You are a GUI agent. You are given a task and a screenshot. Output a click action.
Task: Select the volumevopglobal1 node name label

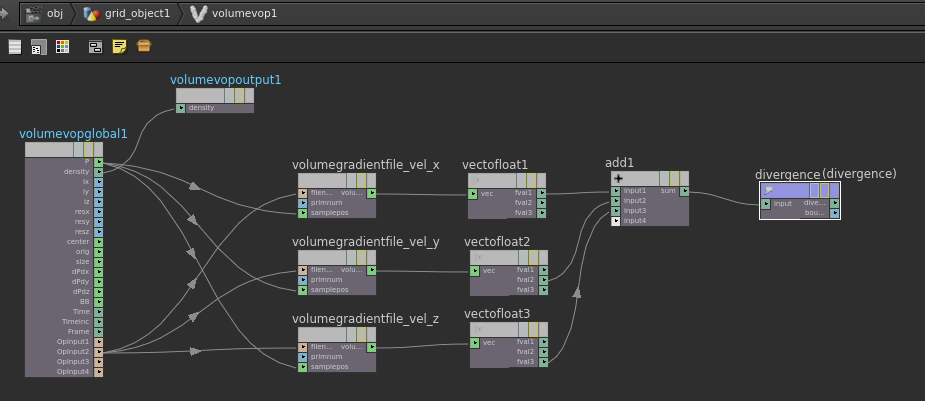(x=73, y=134)
